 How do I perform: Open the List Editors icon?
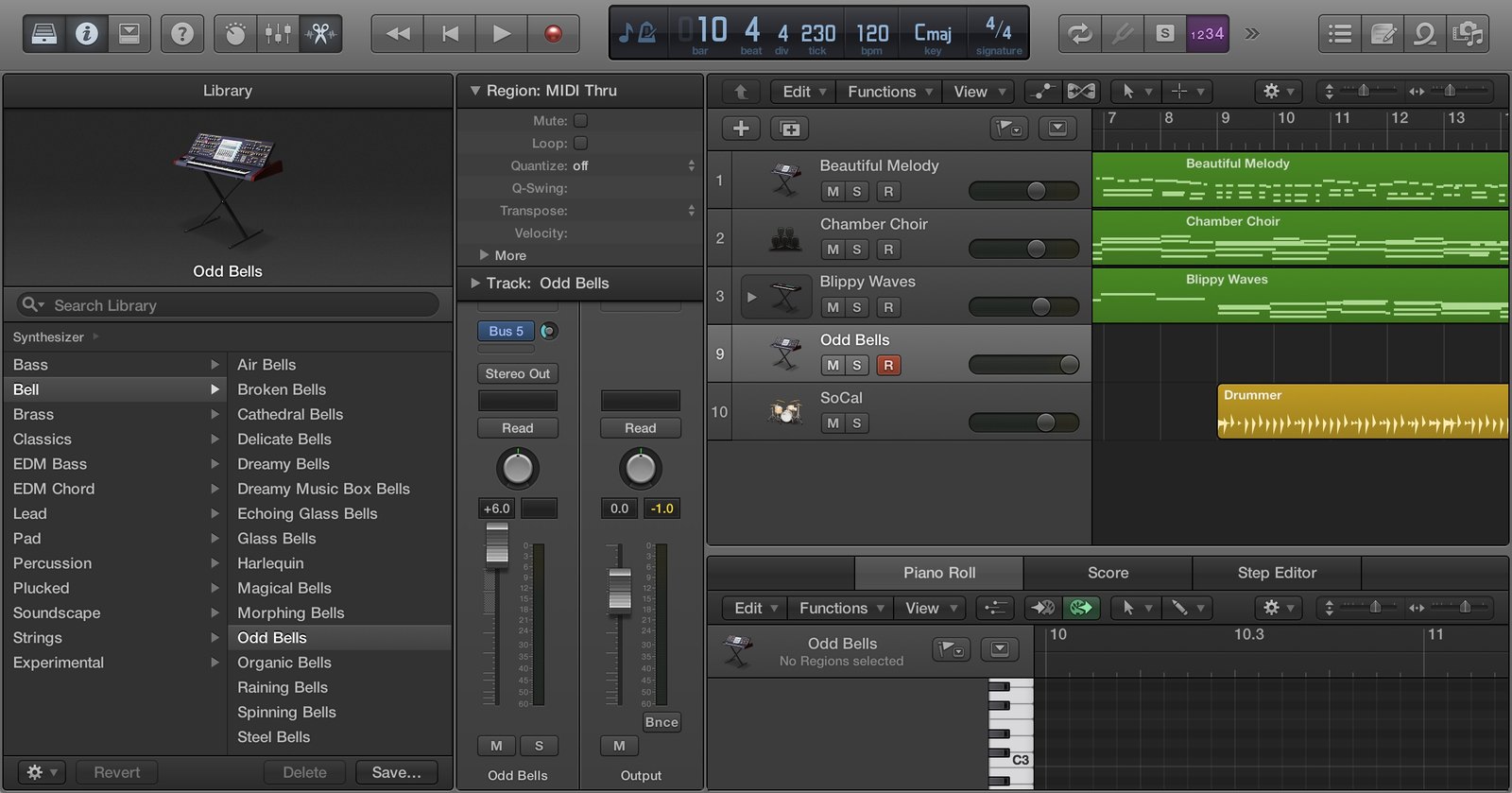tap(1340, 34)
